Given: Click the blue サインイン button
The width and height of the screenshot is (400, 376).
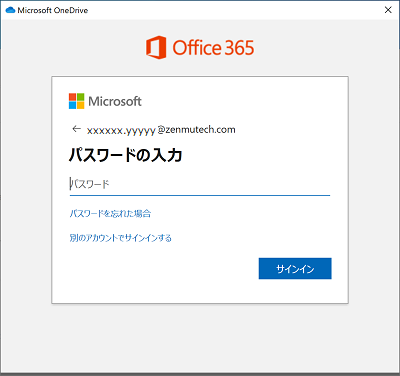Looking at the screenshot, I should (295, 268).
